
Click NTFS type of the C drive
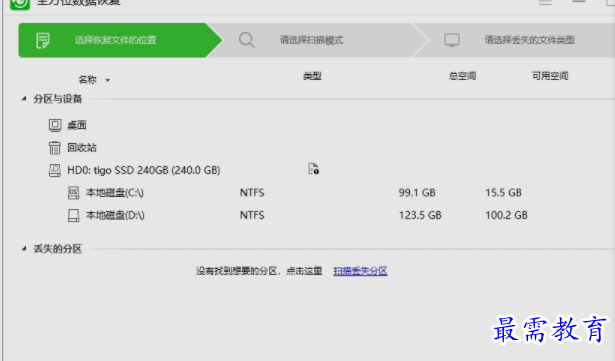point(252,193)
